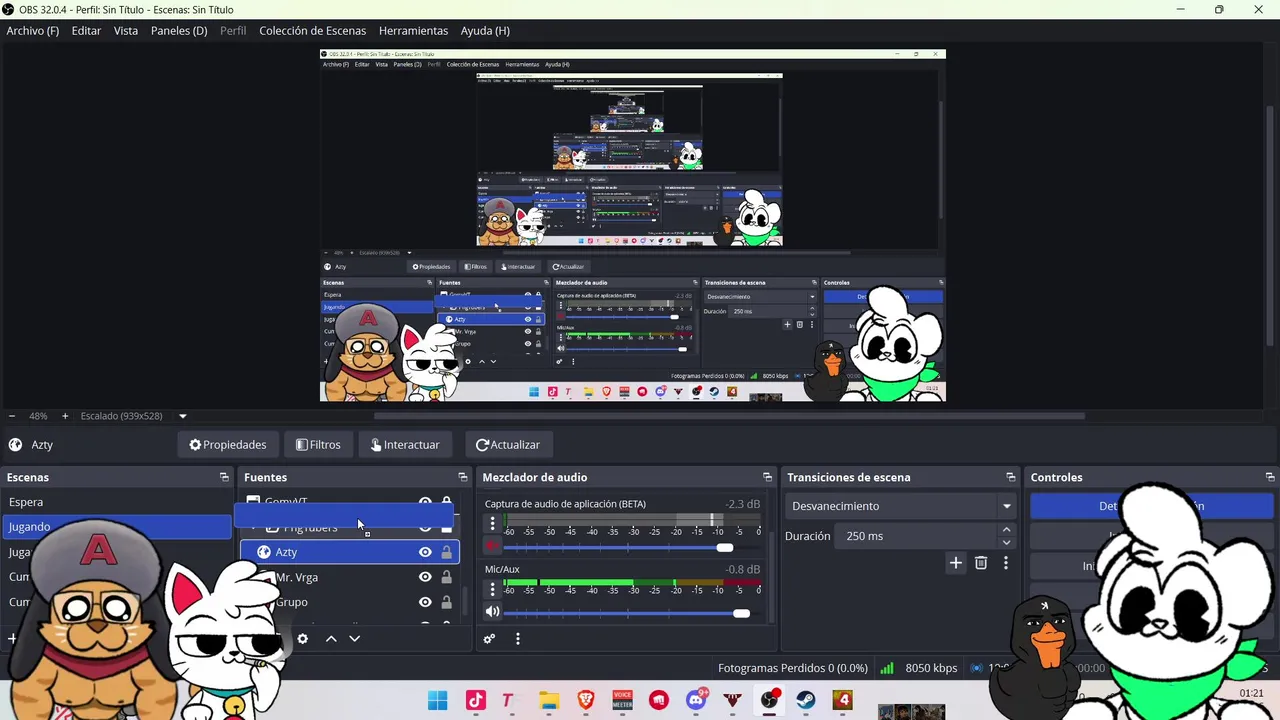Hide the Mr. Vrga source
The height and width of the screenshot is (720, 1280).
point(425,577)
